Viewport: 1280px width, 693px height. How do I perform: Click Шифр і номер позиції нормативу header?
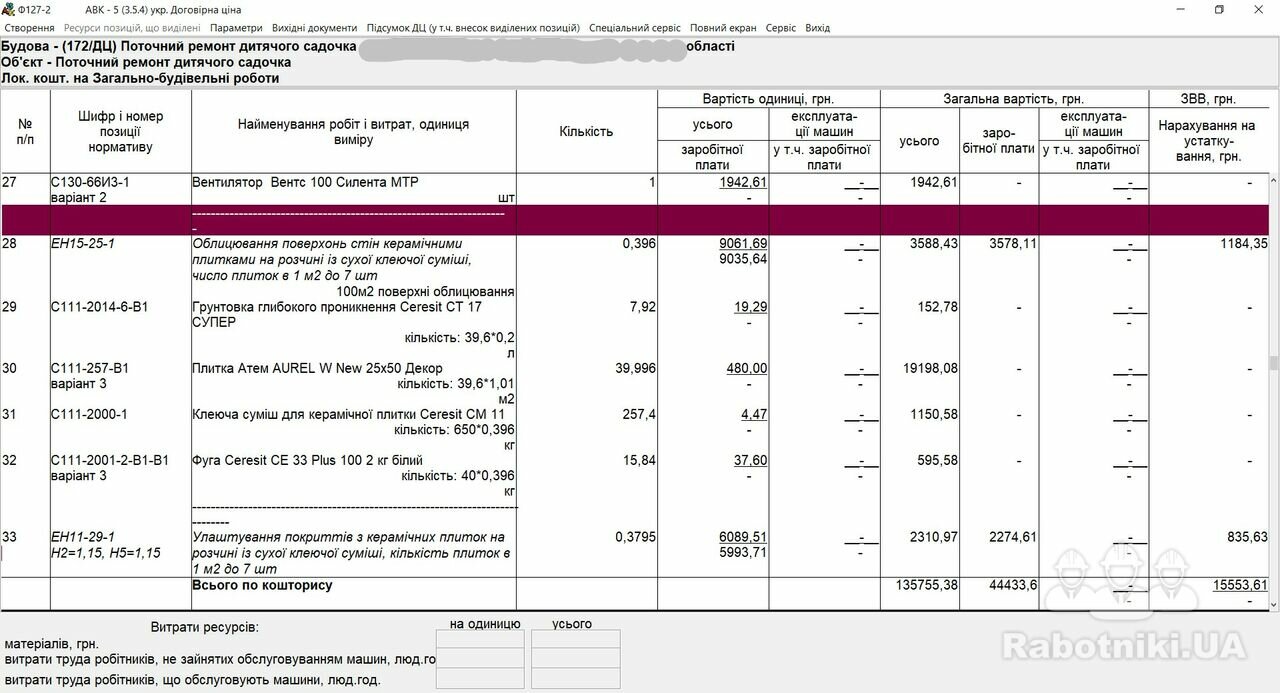(x=120, y=131)
